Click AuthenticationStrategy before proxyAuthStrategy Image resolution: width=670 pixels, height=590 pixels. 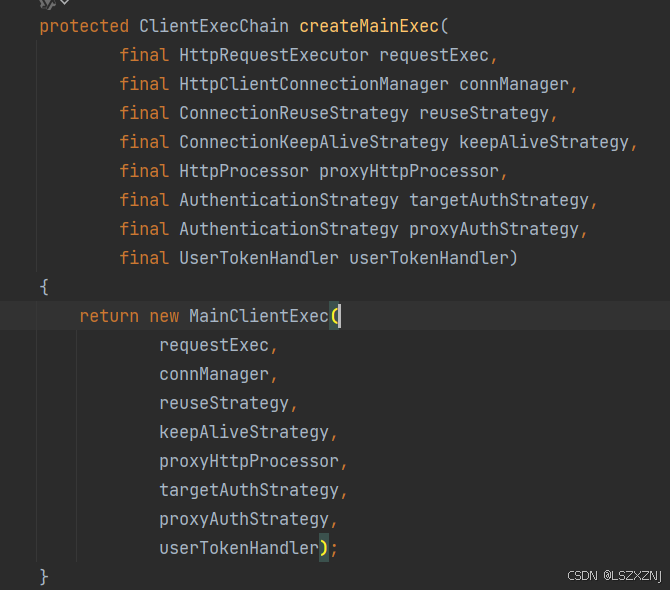[x=289, y=230]
